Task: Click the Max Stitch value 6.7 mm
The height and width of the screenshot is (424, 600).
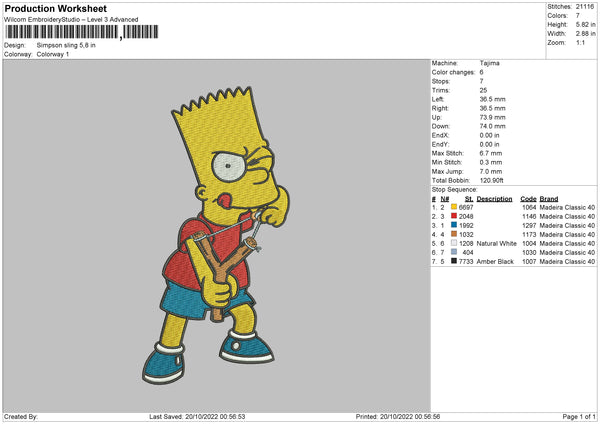Action: coord(491,153)
